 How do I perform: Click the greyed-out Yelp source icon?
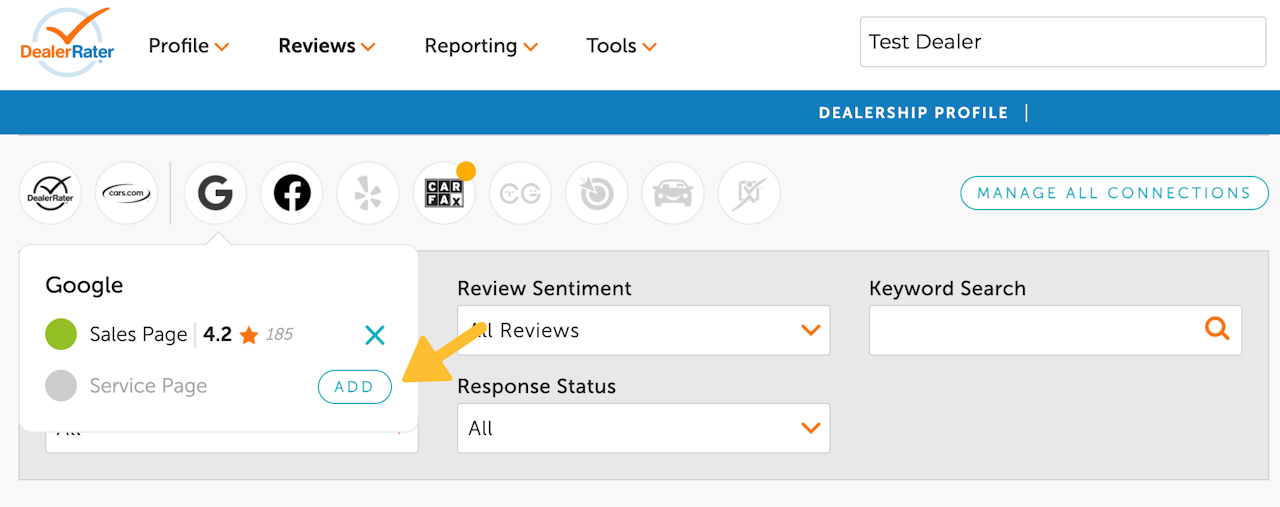[368, 193]
